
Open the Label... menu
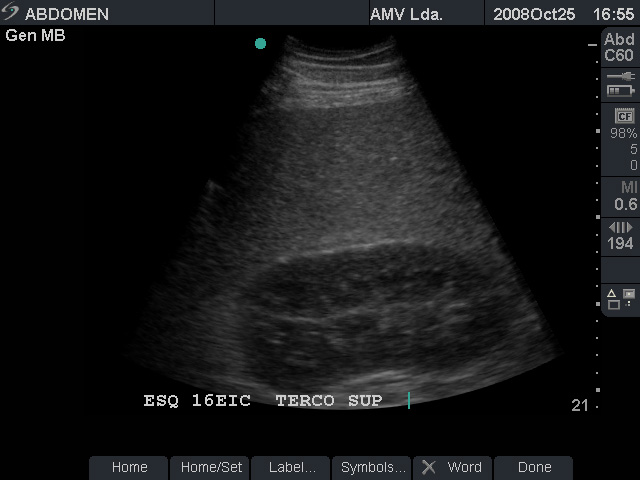(x=291, y=467)
